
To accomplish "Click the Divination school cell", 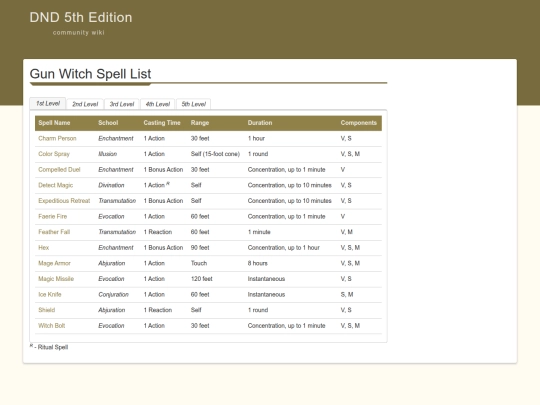I will pyautogui.click(x=111, y=185).
